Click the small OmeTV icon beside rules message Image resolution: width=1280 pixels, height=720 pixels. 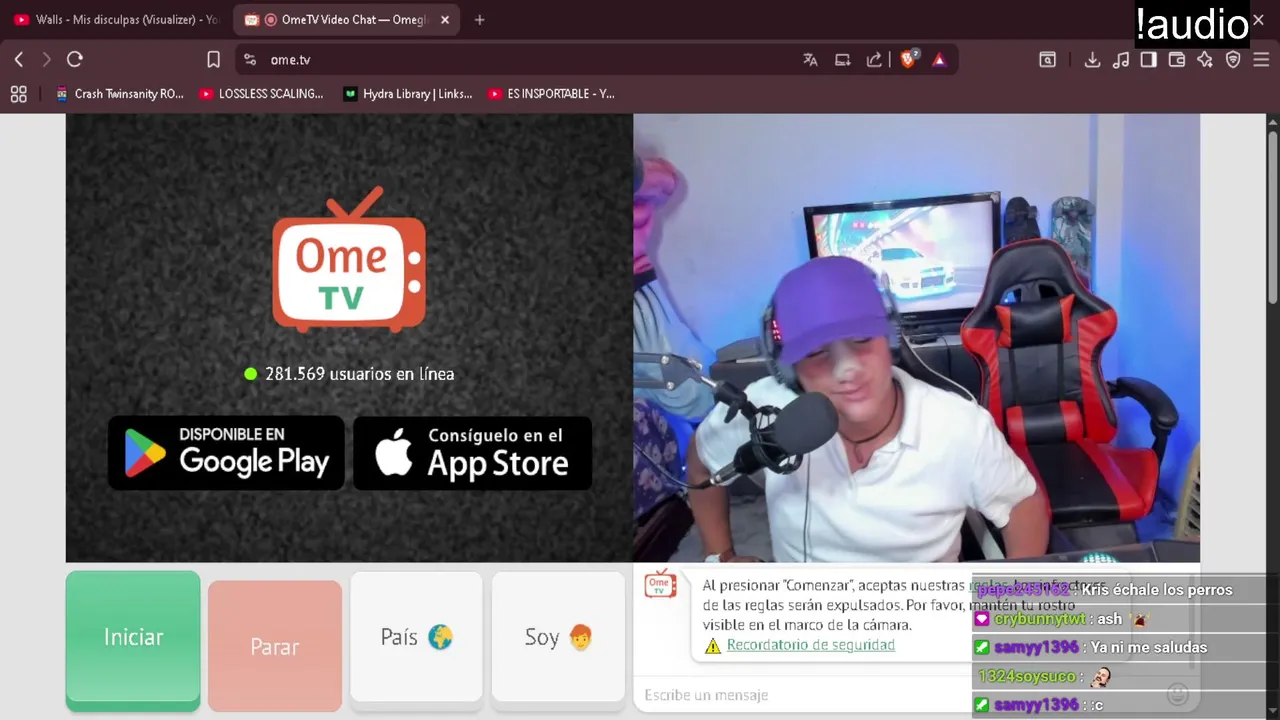coord(660,583)
